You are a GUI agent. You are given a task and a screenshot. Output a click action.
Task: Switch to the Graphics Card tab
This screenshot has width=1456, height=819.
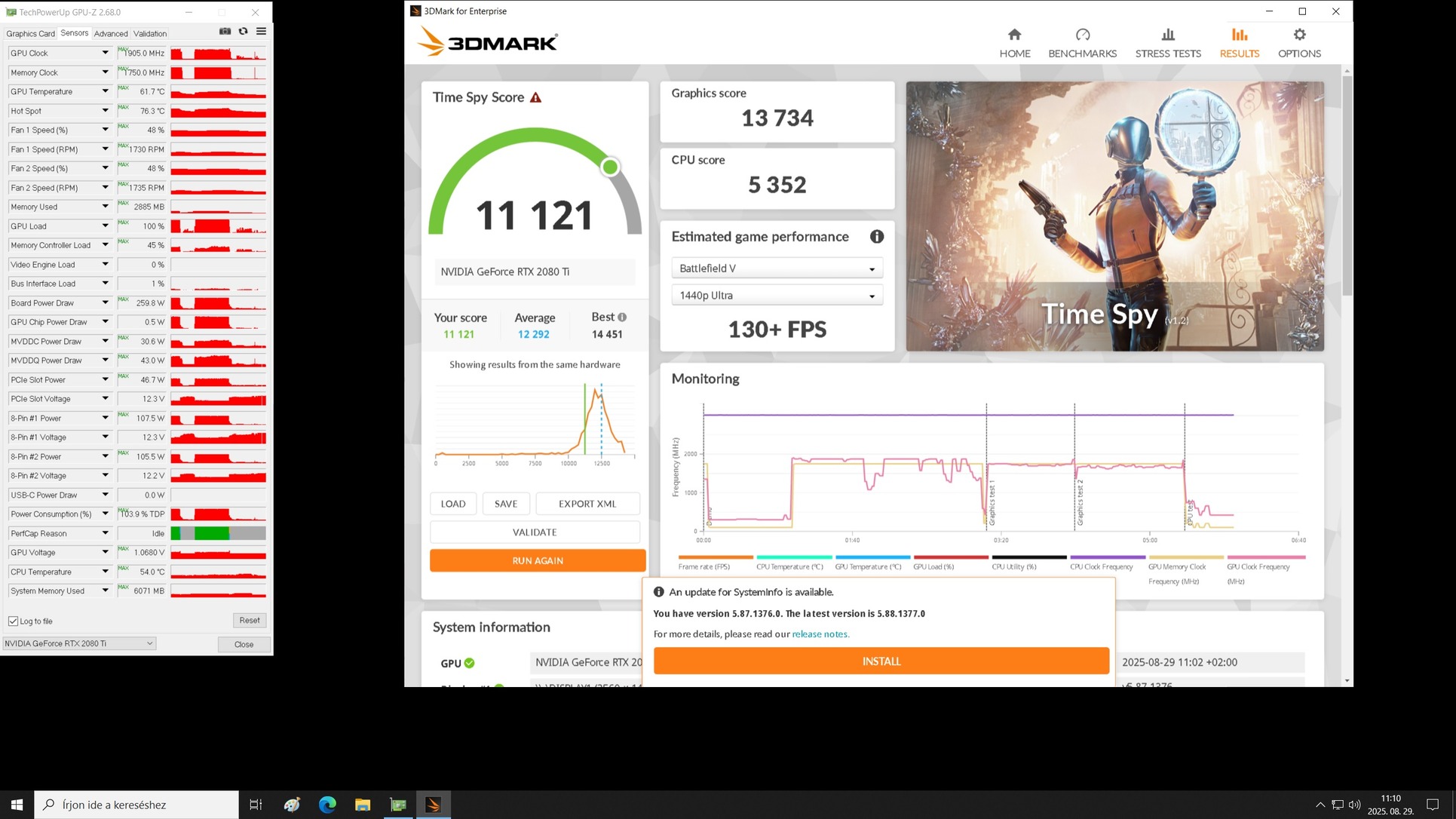point(30,34)
